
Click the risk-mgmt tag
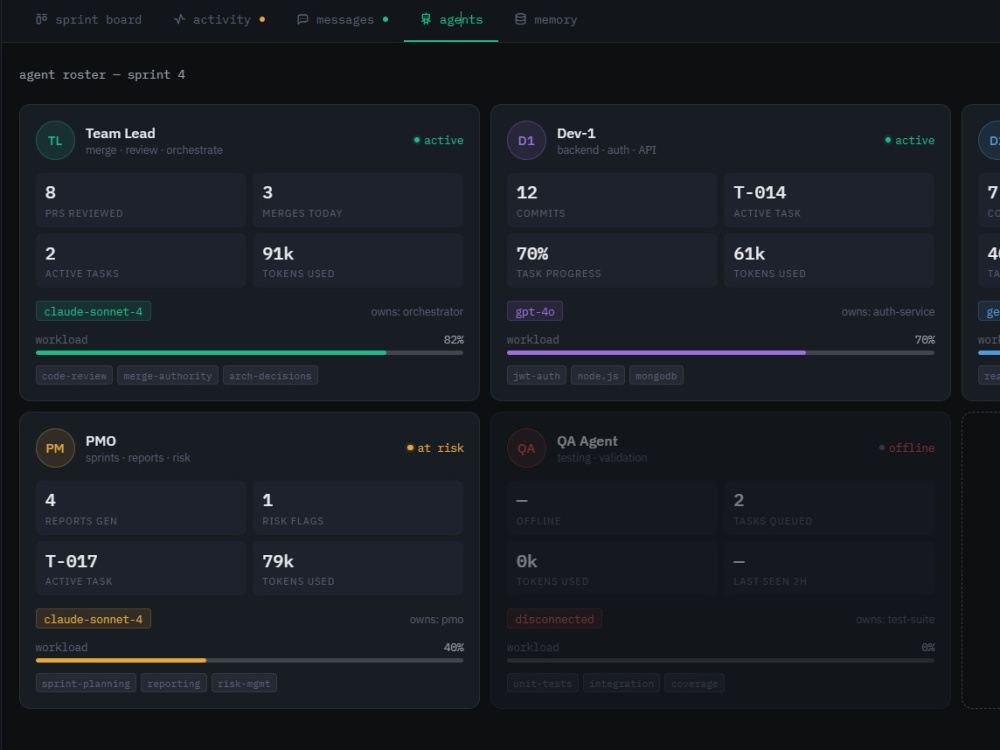click(244, 683)
